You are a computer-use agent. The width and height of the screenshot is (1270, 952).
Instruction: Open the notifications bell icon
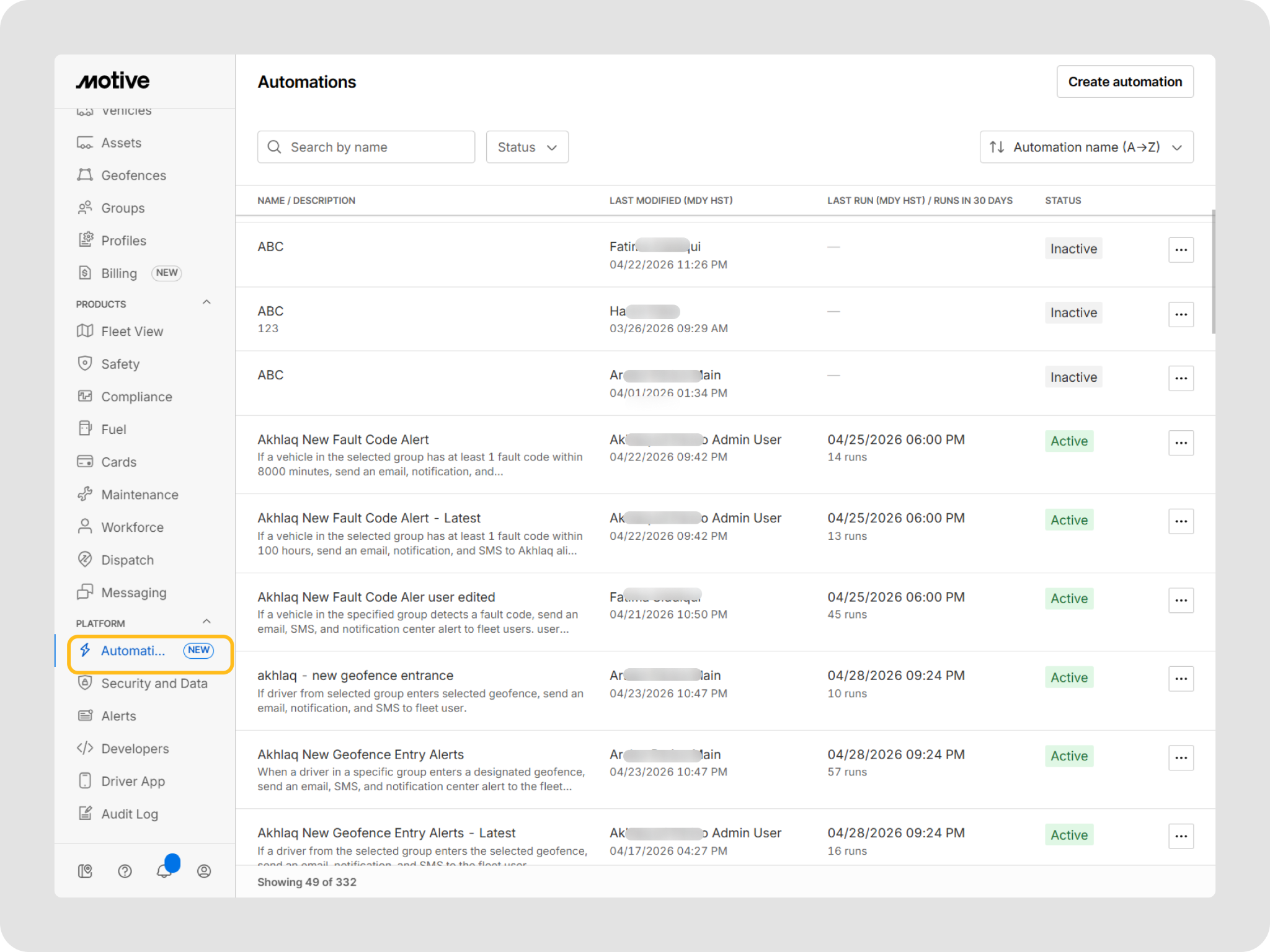coord(164,871)
